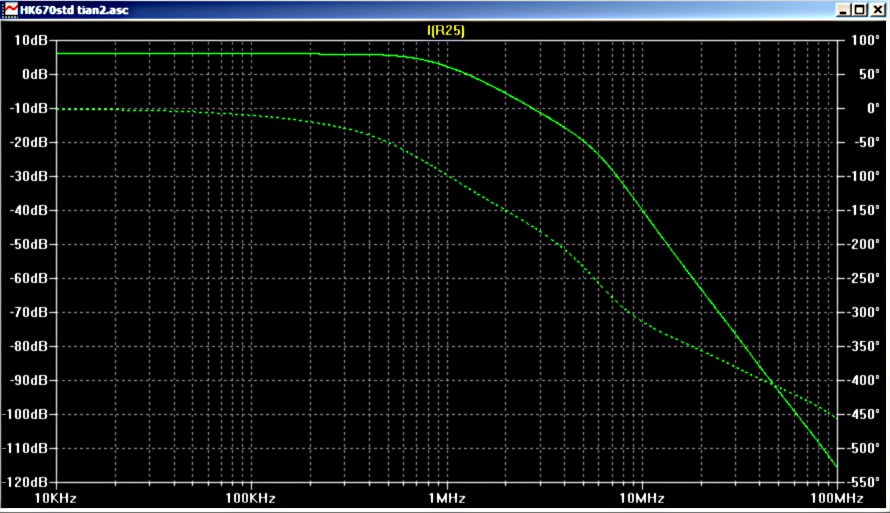Image resolution: width=890 pixels, height=513 pixels.
Task: Click the -350° phase axis label
Action: point(863,346)
